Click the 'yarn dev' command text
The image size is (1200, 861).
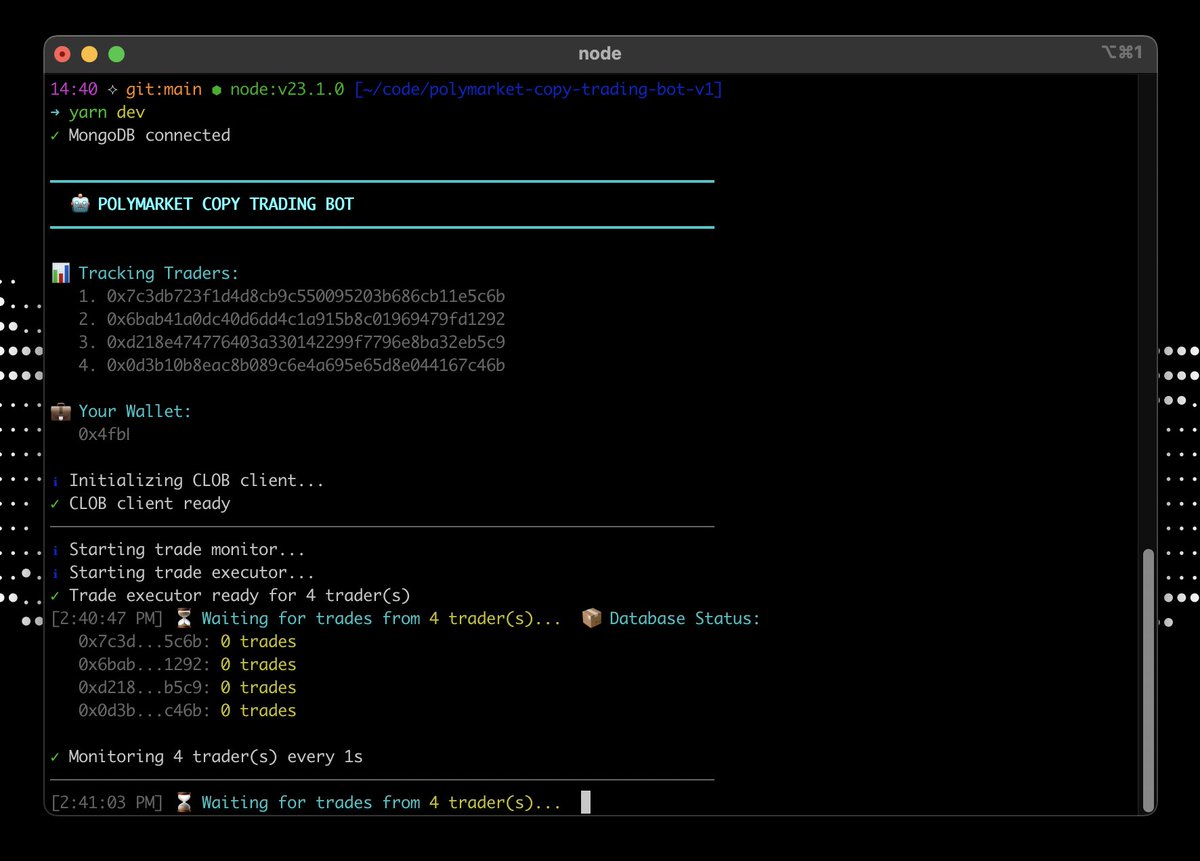pos(107,112)
